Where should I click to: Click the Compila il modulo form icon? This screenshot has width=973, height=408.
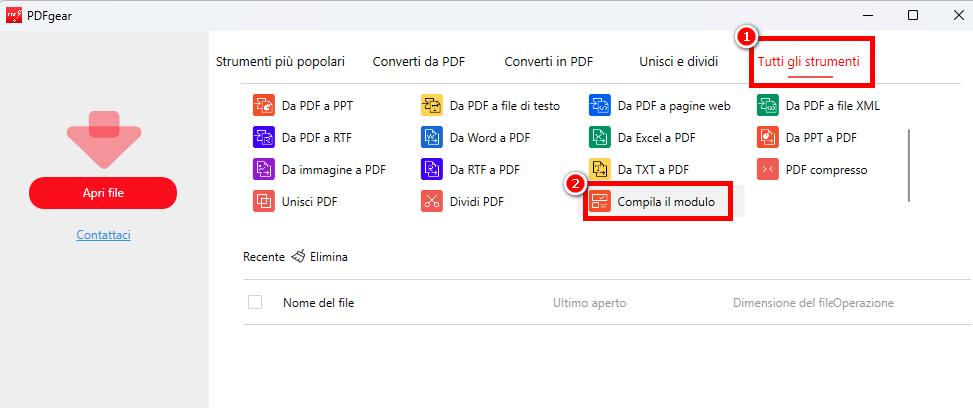click(x=600, y=202)
